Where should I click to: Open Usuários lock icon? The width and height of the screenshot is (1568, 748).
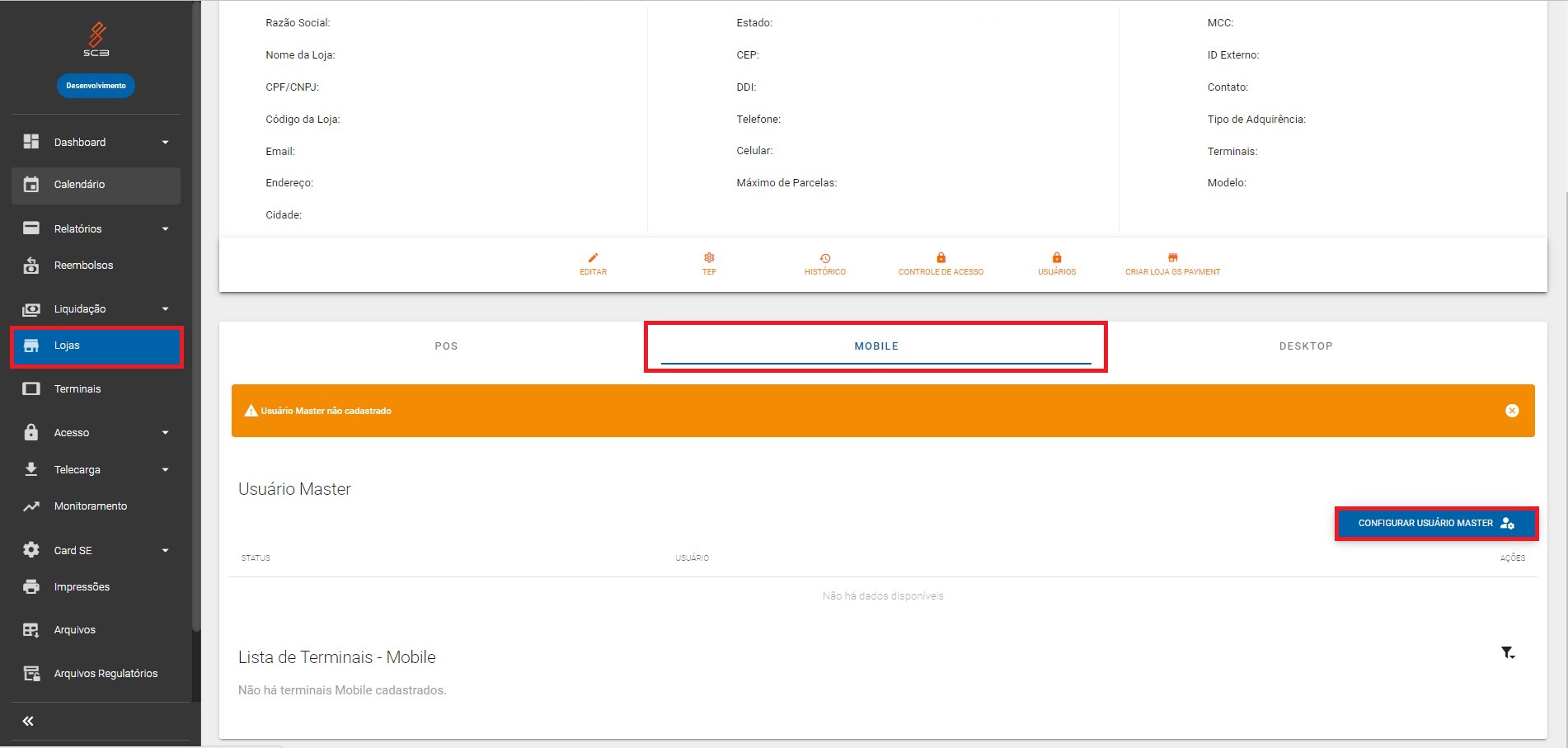[x=1057, y=258]
